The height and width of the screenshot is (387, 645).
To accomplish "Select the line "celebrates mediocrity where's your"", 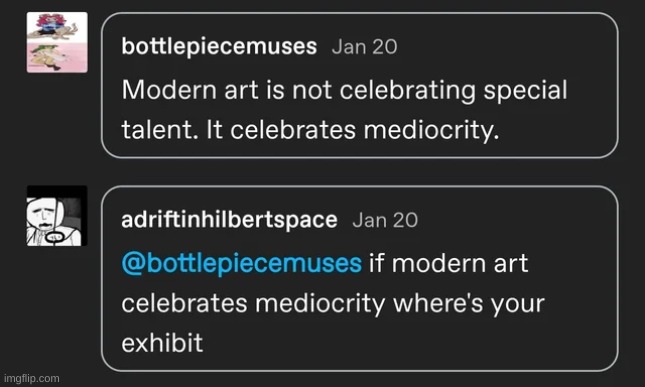I will click(x=333, y=304).
